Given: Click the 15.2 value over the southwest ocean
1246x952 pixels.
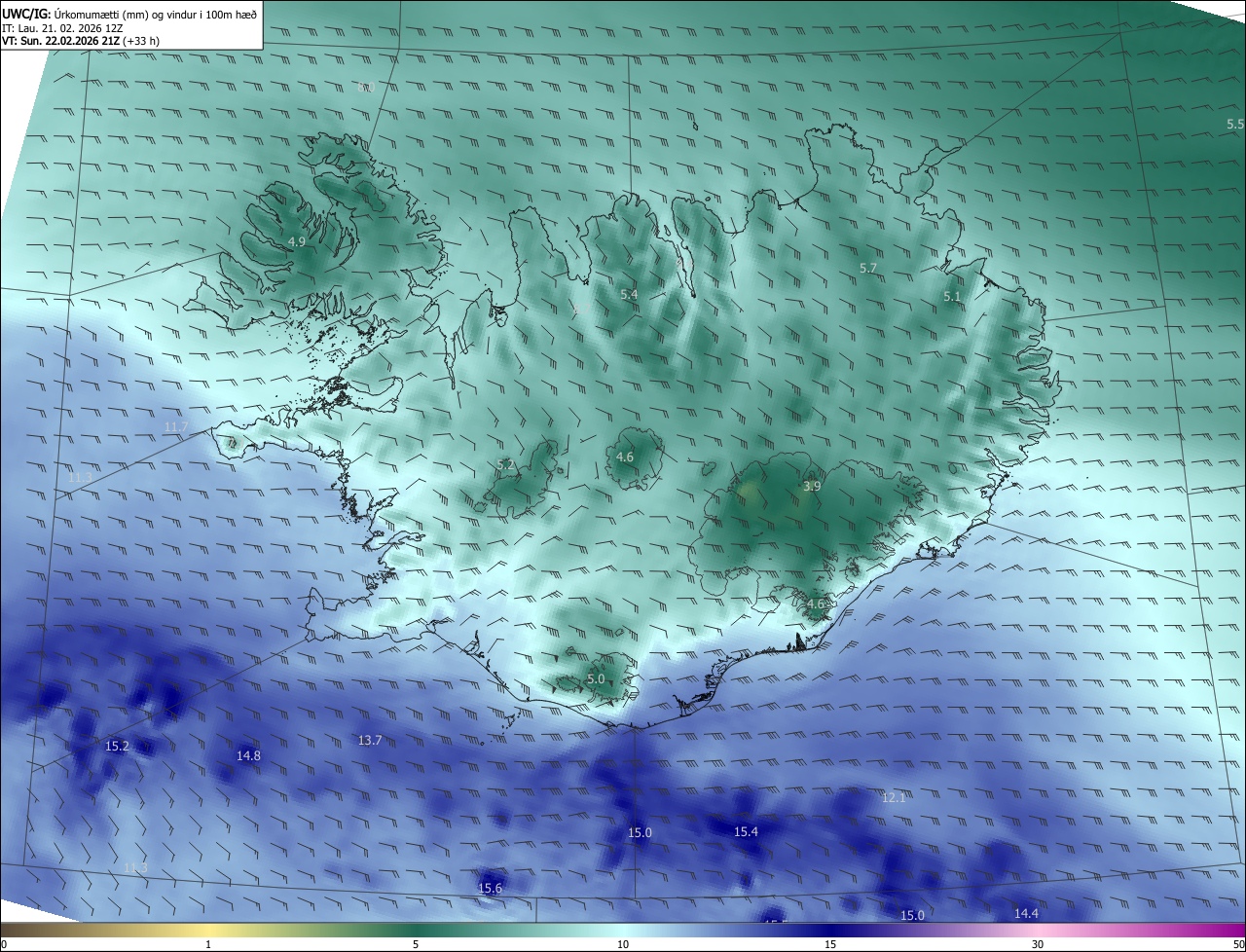Looking at the screenshot, I should coord(117,746).
